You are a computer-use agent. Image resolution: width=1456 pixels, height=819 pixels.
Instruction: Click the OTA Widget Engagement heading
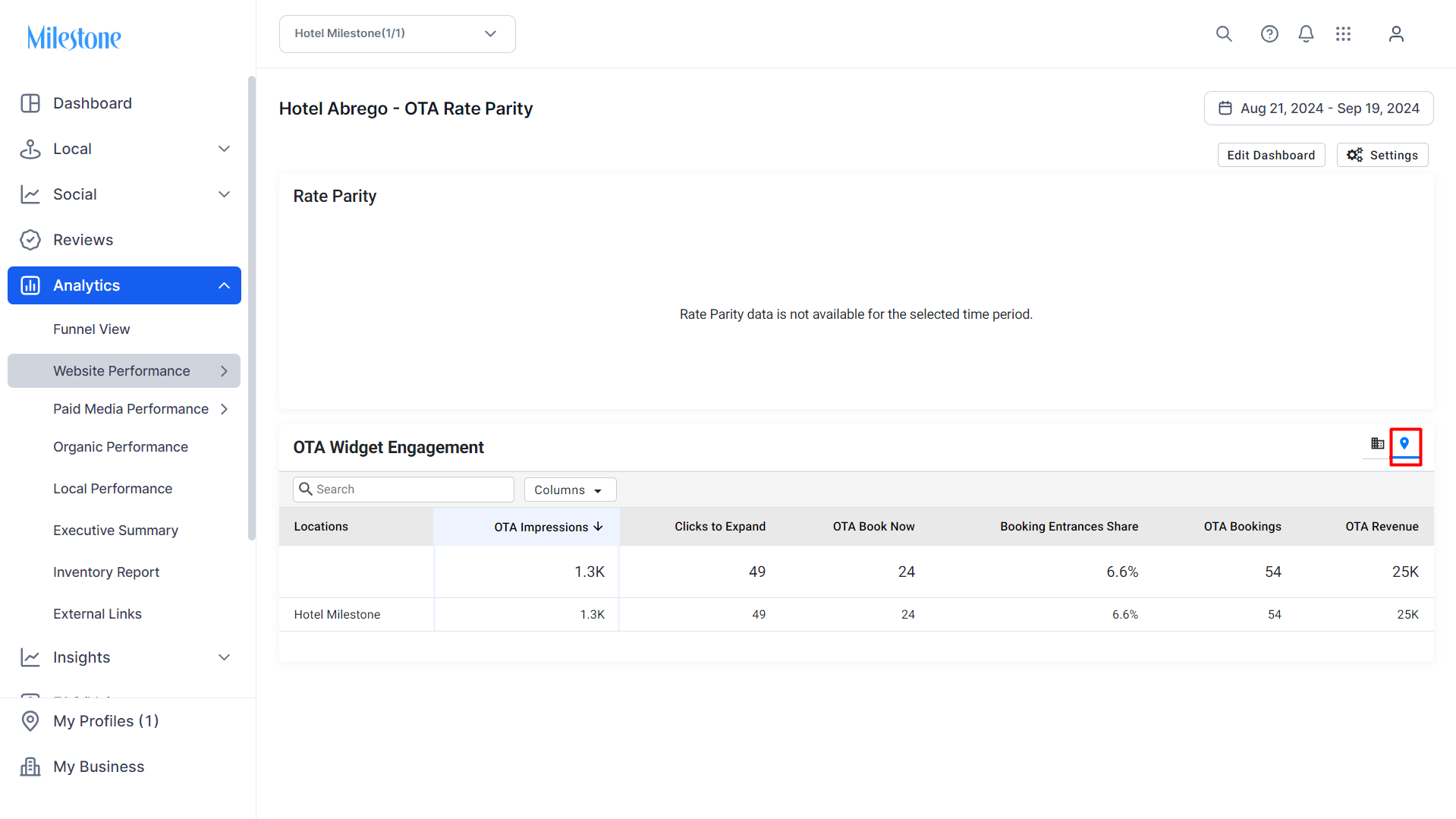coord(388,448)
